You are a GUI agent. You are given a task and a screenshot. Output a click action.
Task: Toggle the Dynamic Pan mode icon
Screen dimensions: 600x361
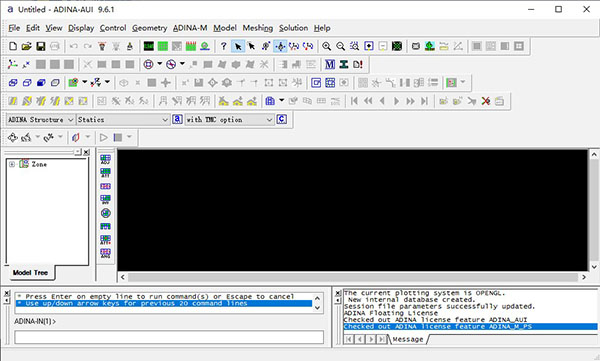click(x=280, y=46)
